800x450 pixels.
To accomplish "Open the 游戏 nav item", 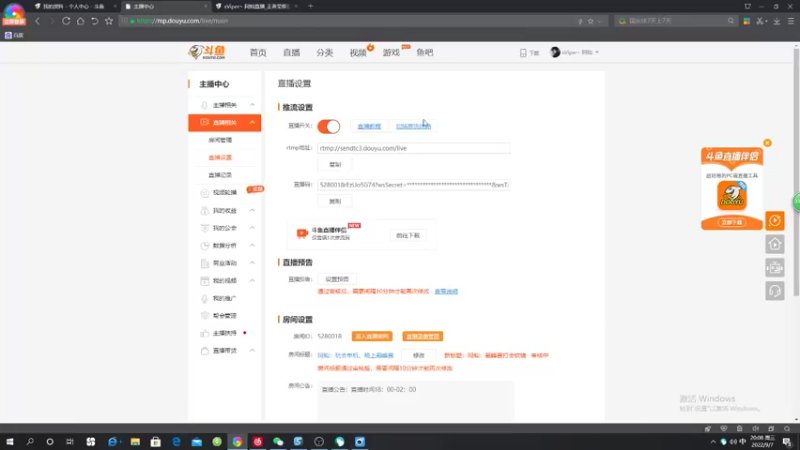I will point(391,53).
